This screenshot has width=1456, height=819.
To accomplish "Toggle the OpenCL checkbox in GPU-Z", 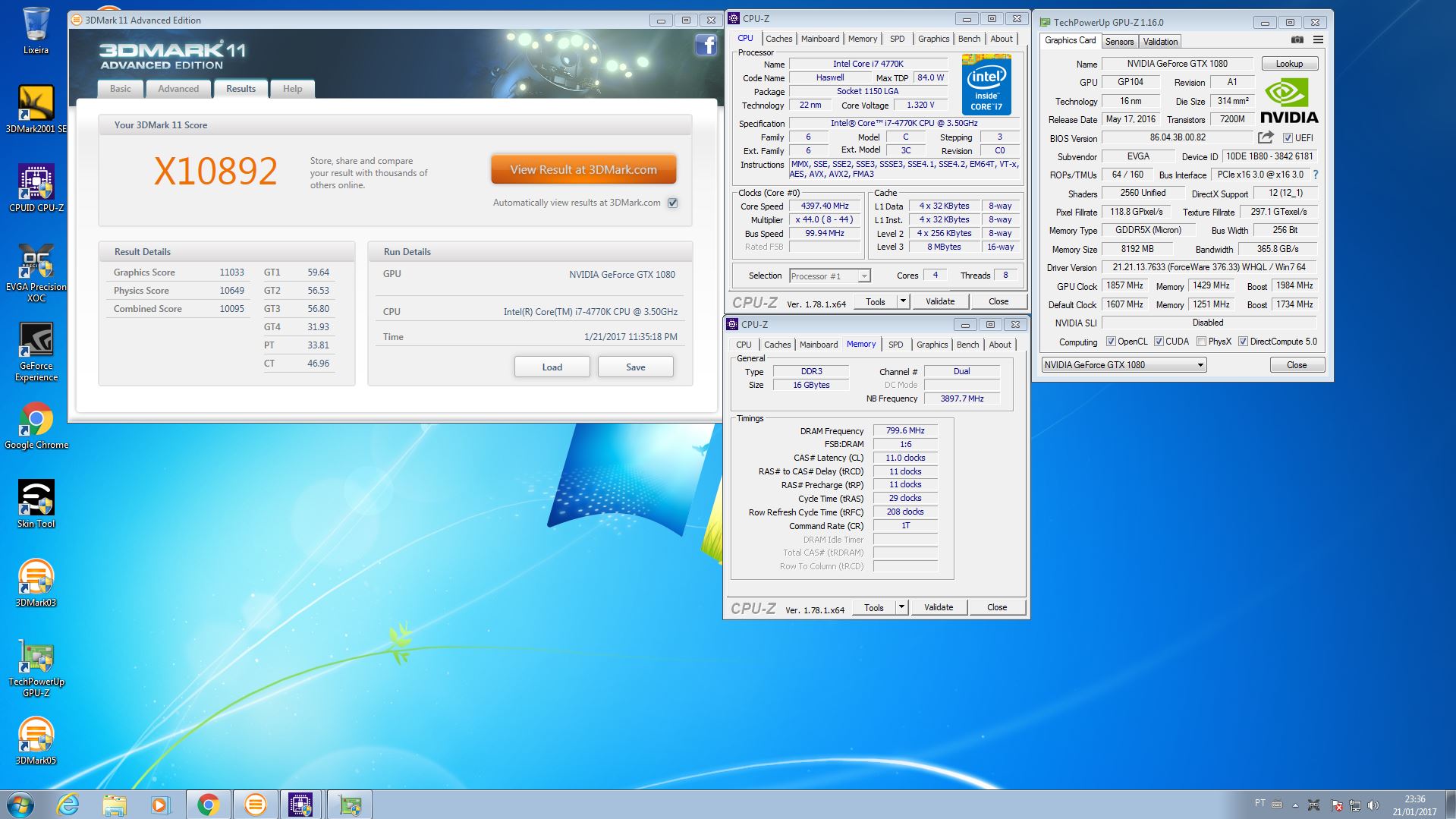I will (x=1111, y=342).
